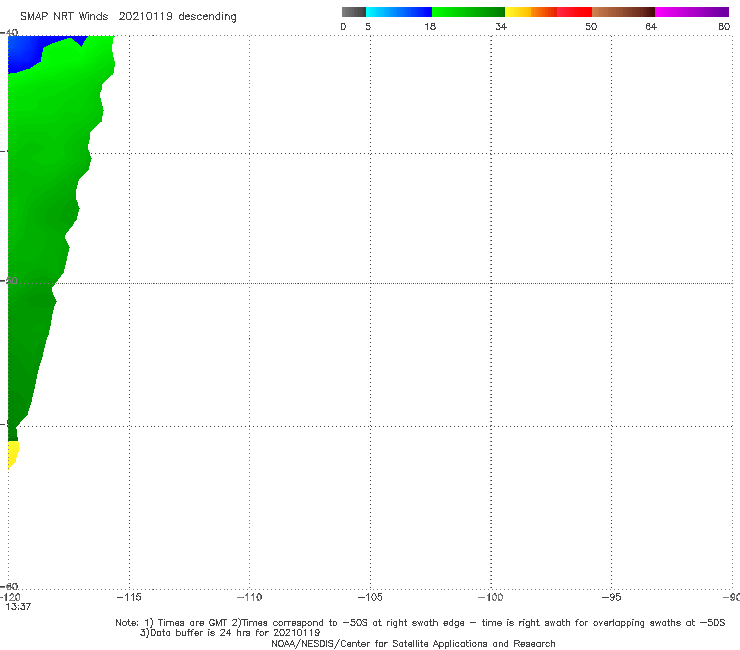
Task: Click the brown segment of the color bar
Action: (623, 12)
